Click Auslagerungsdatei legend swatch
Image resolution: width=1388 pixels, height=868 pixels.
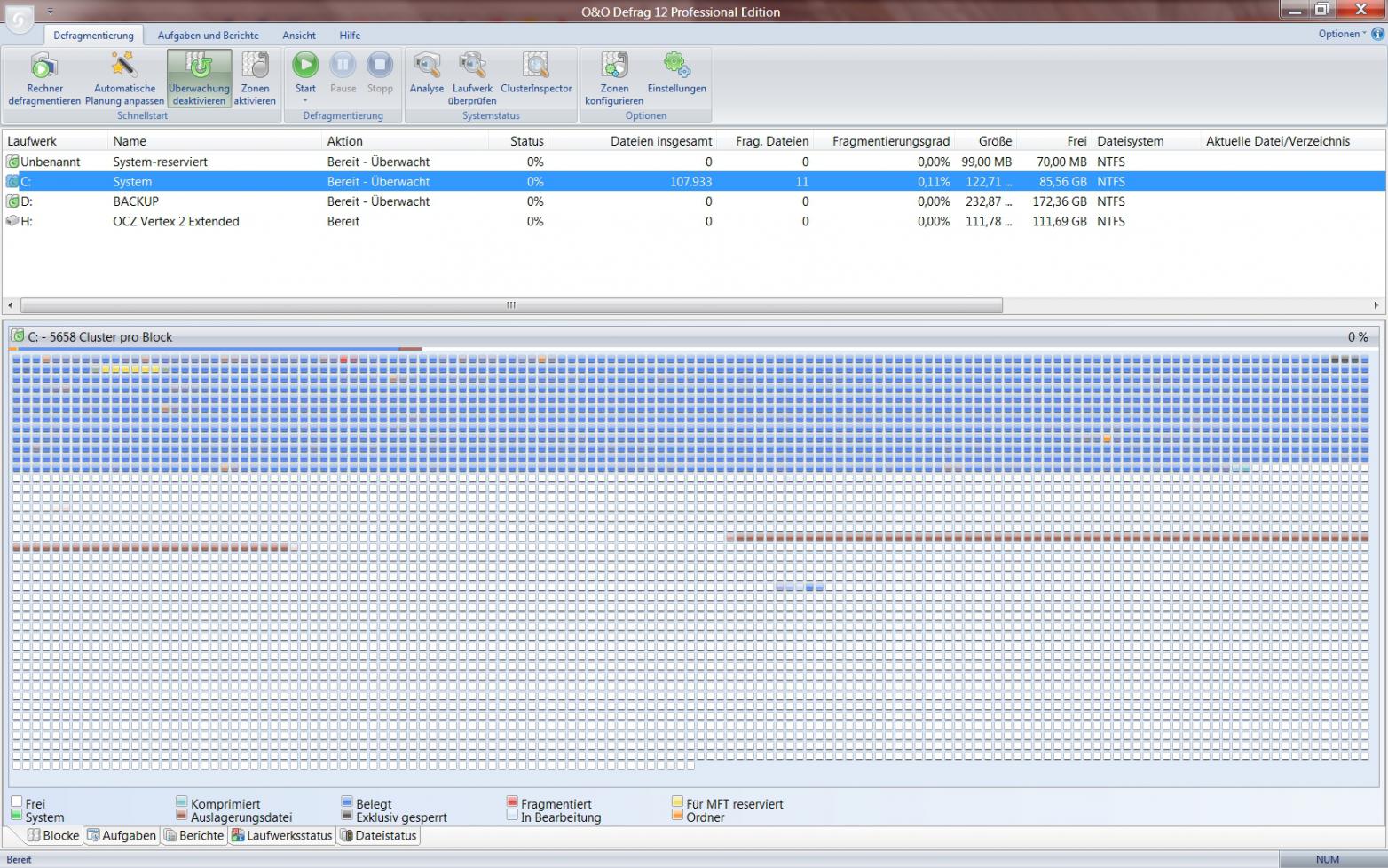(x=182, y=815)
